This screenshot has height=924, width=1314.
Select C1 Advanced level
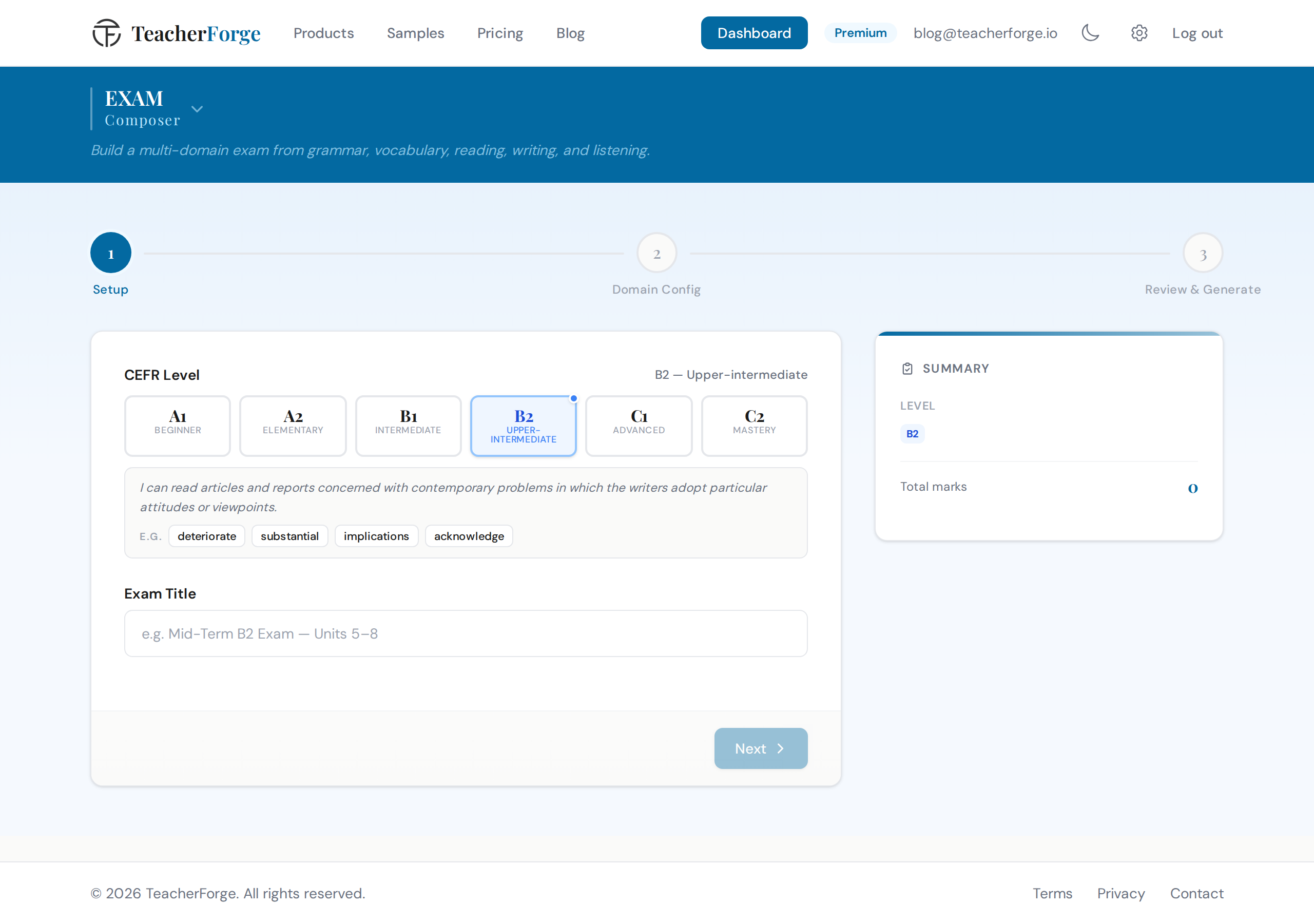pyautogui.click(x=639, y=426)
